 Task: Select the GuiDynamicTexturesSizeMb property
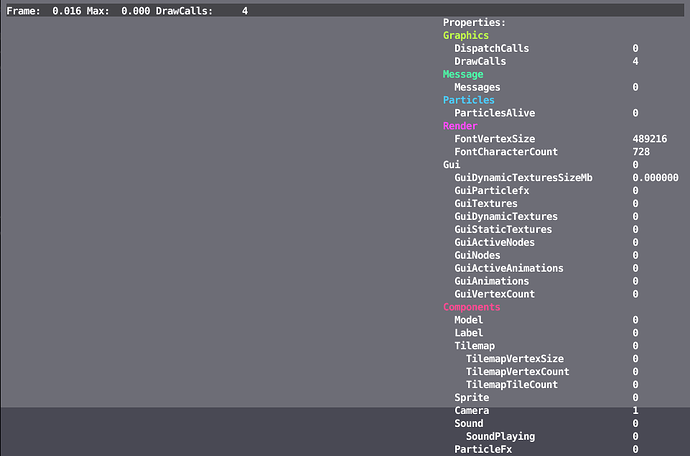[x=523, y=177]
